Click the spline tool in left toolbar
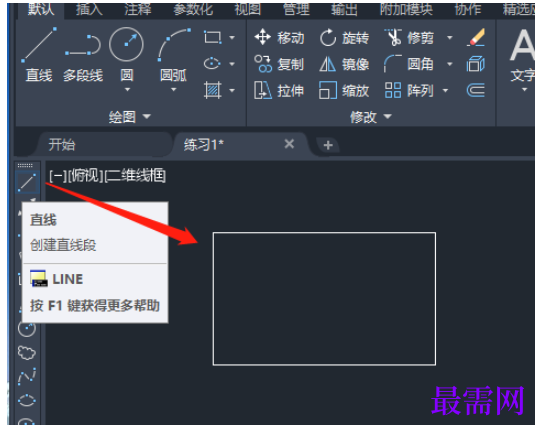The image size is (543, 432). point(27,377)
